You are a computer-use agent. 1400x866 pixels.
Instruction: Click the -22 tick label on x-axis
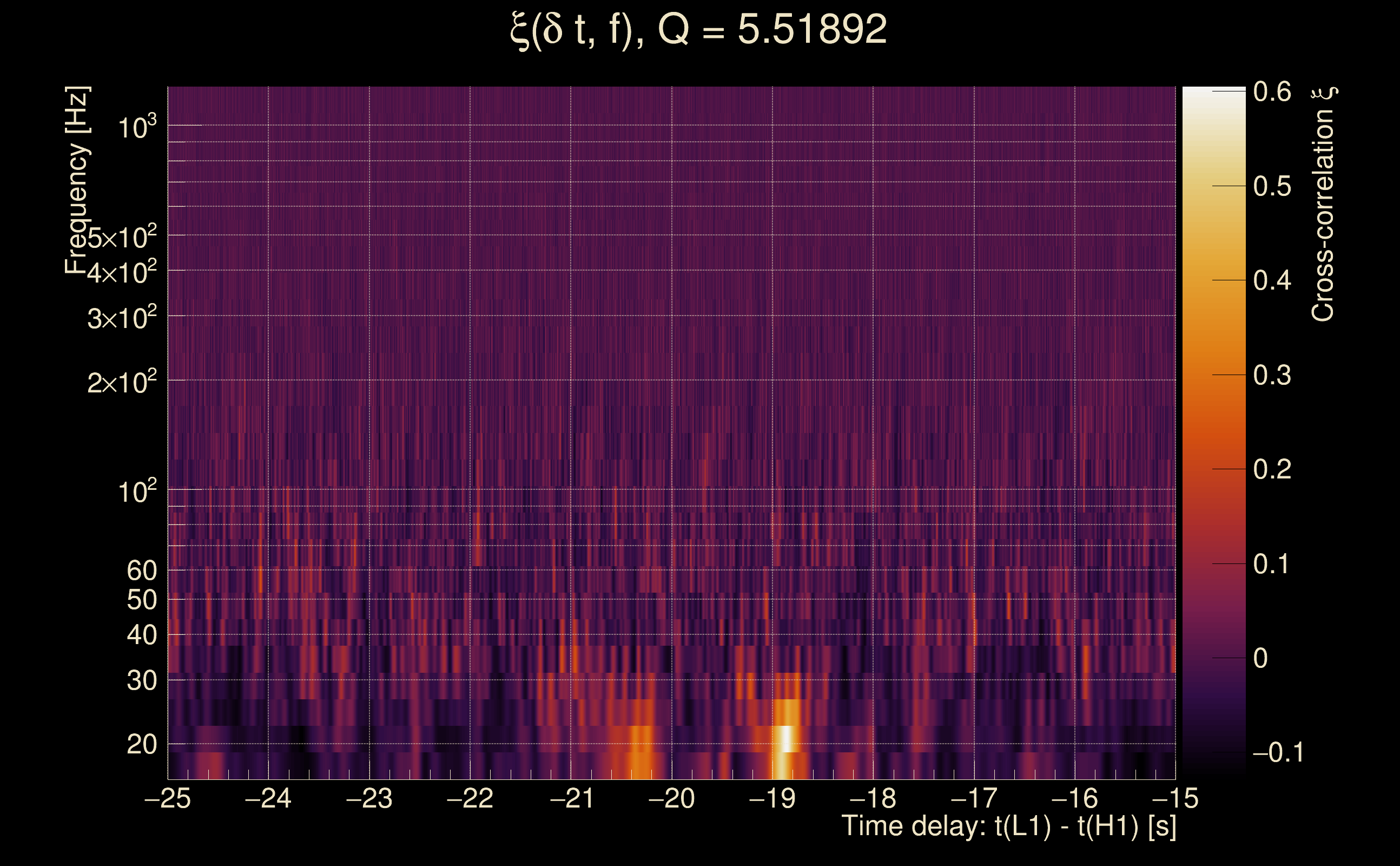point(470,799)
